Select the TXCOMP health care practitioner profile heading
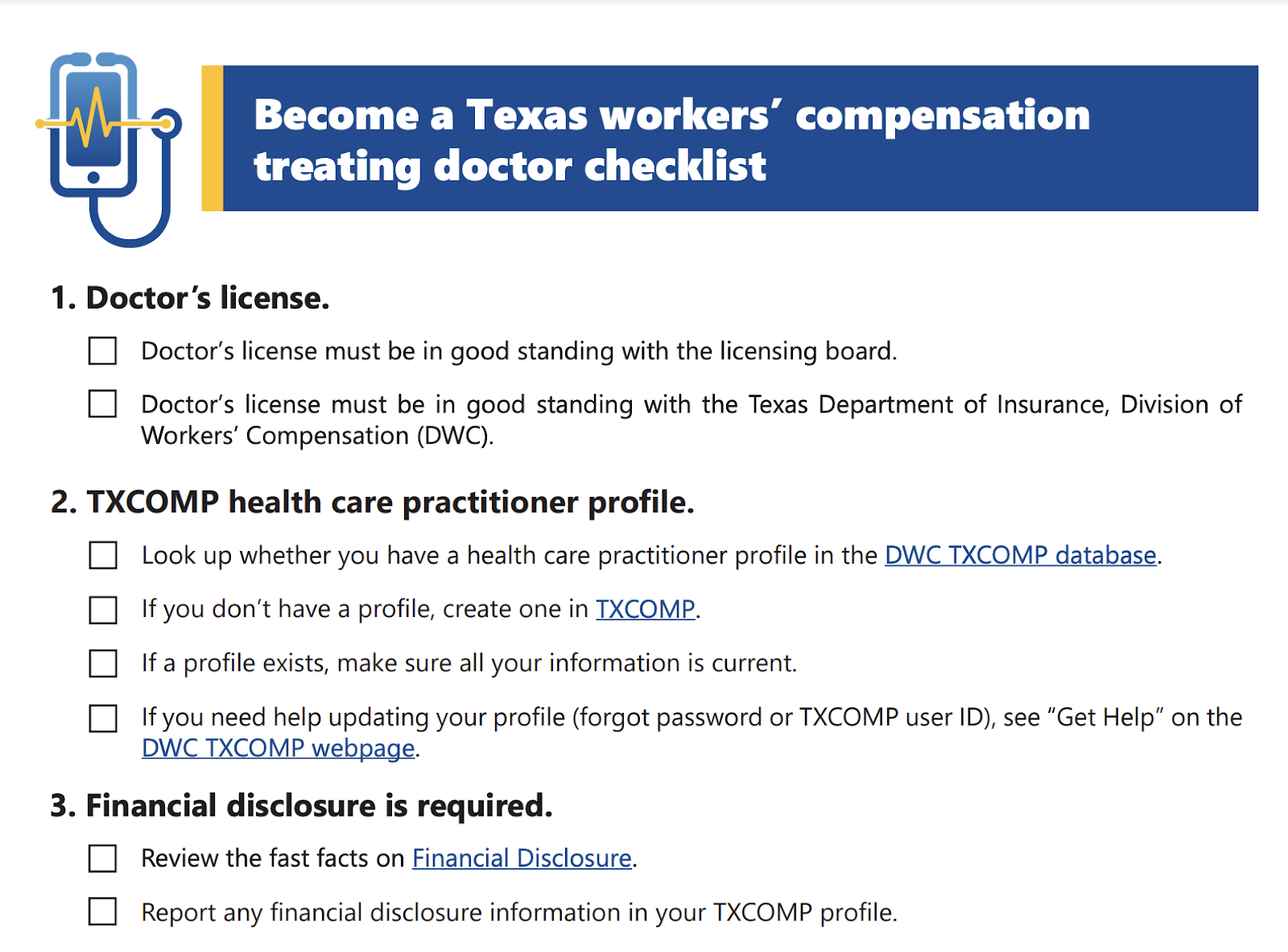 pos(372,502)
